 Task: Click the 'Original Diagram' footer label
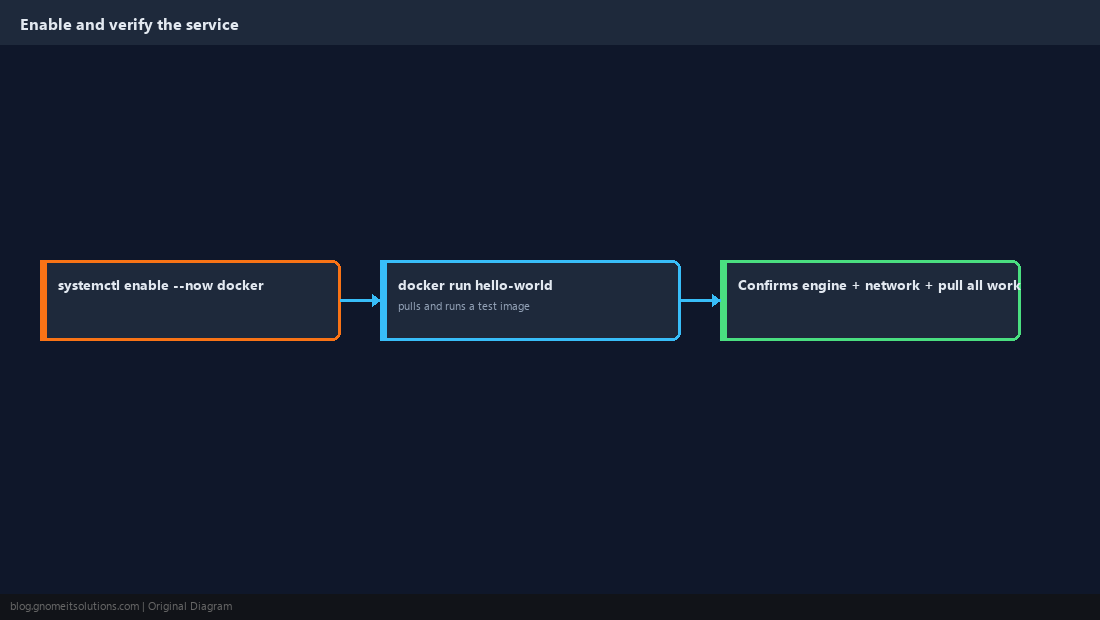[190, 607]
